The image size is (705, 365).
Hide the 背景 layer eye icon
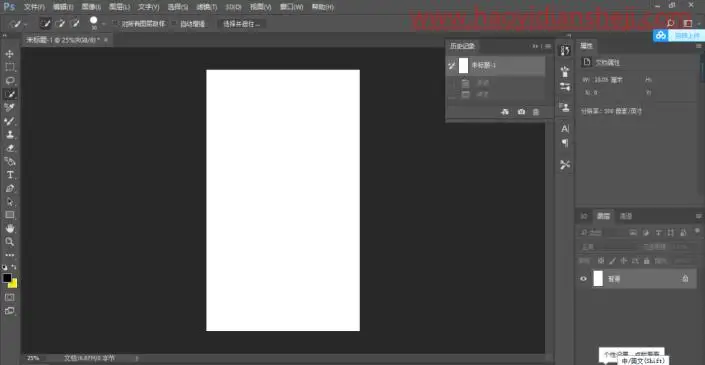tap(584, 279)
